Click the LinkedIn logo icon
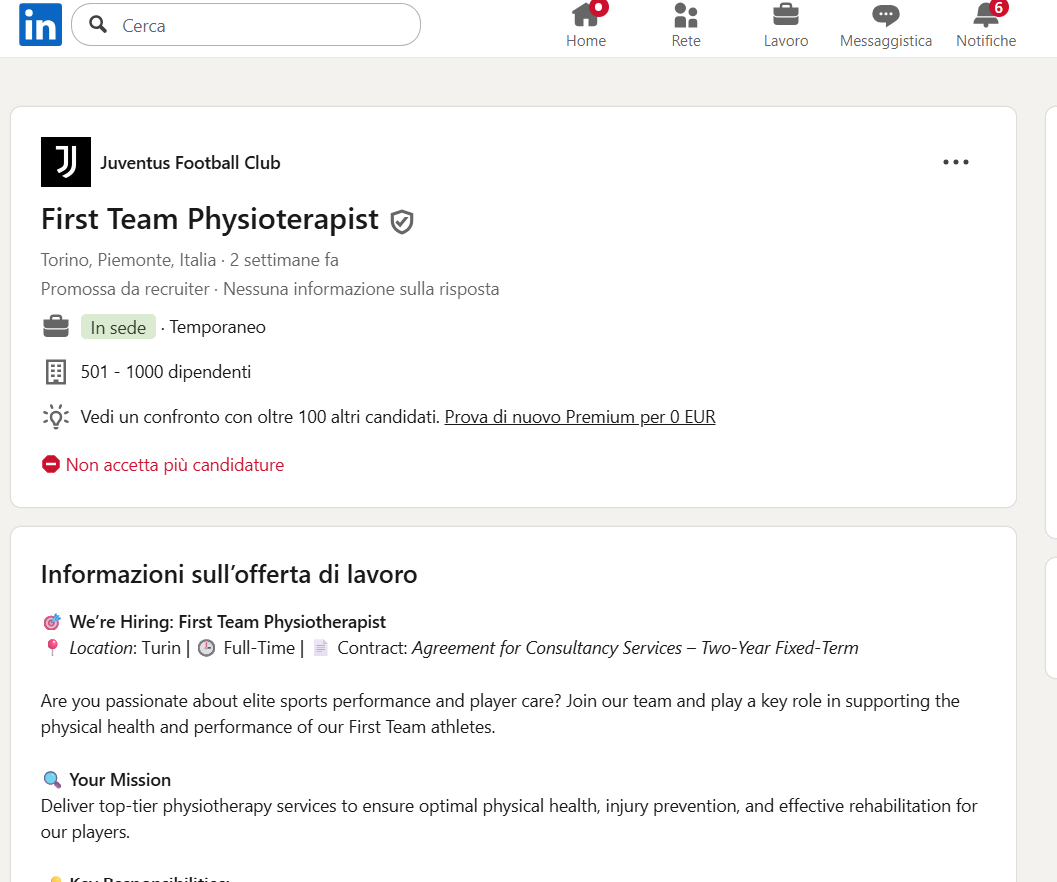The height and width of the screenshot is (882, 1057). (x=40, y=25)
